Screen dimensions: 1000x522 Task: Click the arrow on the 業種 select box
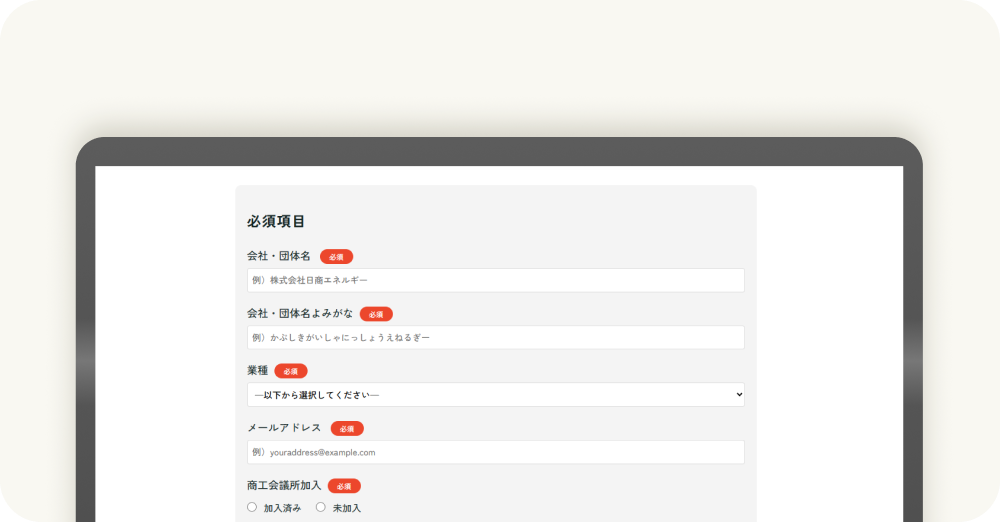tap(739, 395)
